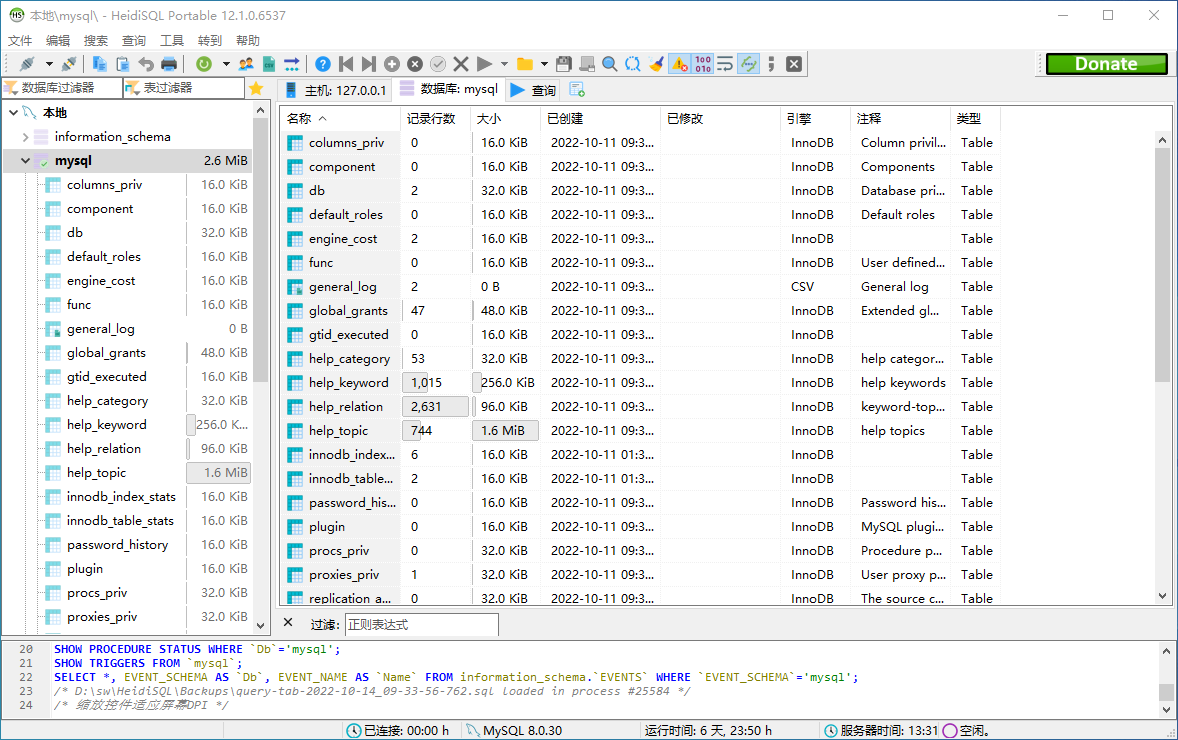
Task: Open the 搜索 menu
Action: coord(95,41)
